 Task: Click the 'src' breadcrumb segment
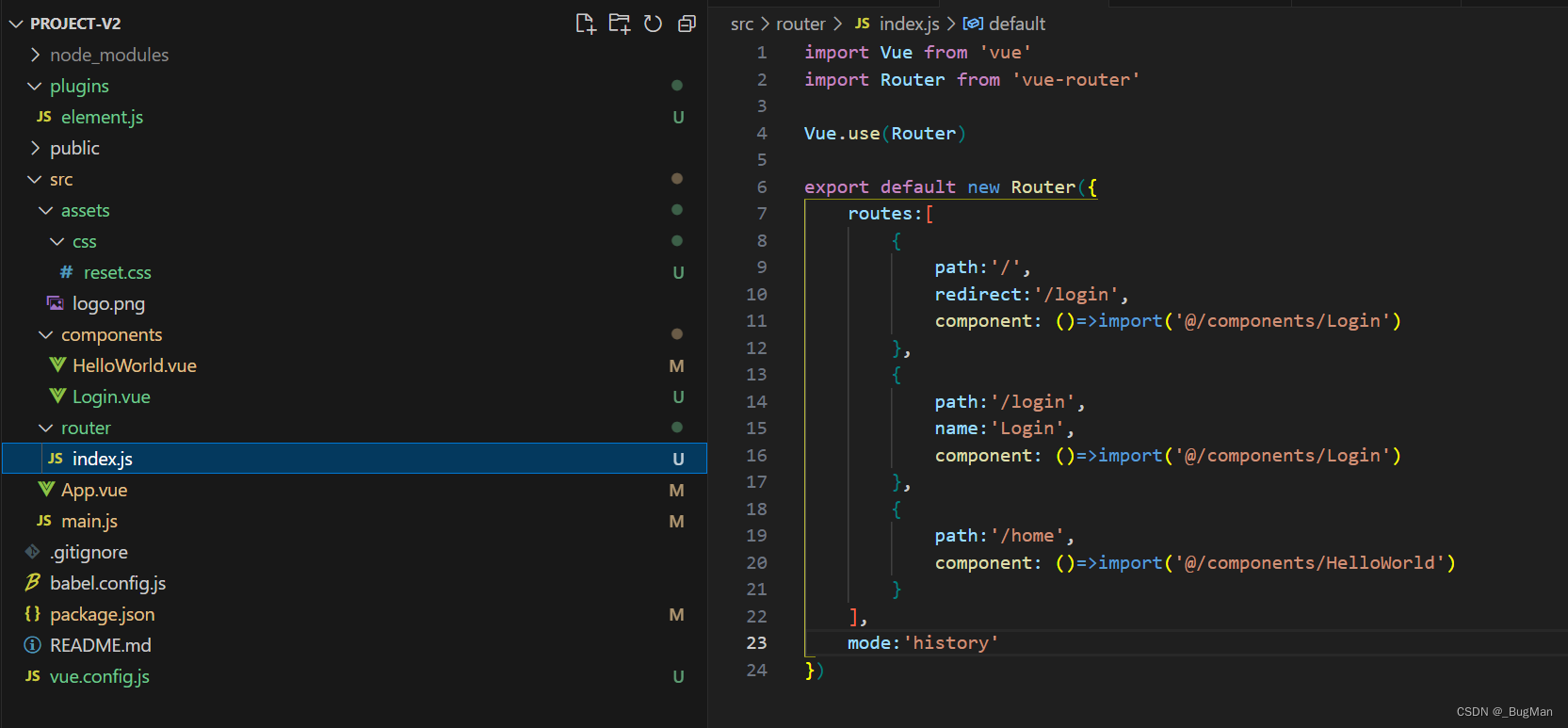[x=742, y=24]
